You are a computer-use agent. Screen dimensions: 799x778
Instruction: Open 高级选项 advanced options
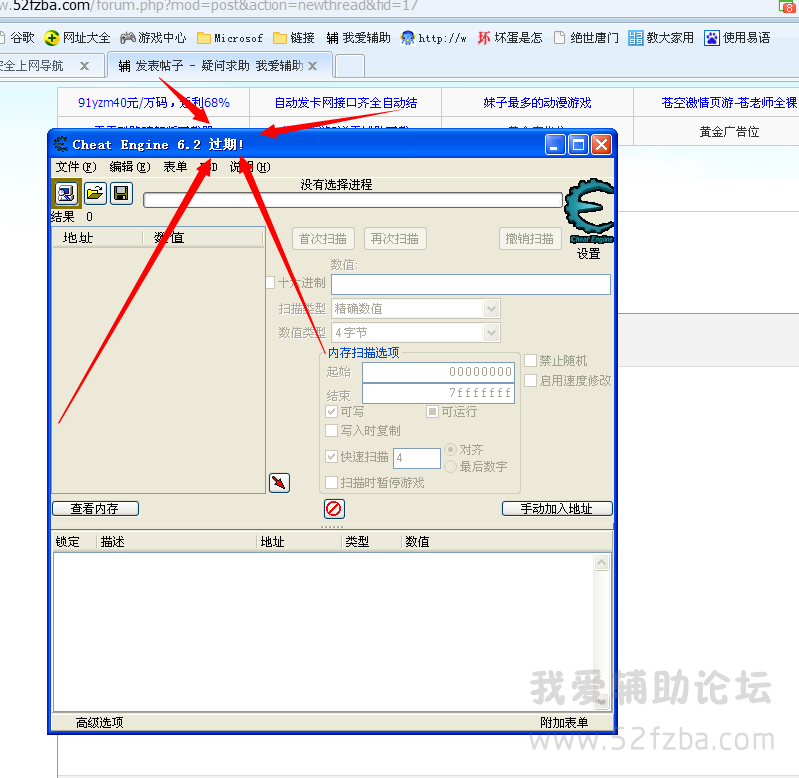click(100, 722)
